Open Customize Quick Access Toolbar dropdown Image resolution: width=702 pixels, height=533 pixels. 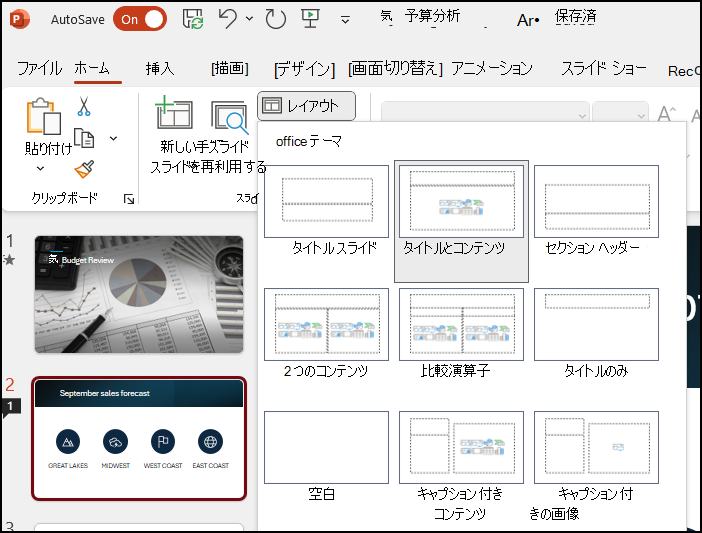[x=345, y=20]
